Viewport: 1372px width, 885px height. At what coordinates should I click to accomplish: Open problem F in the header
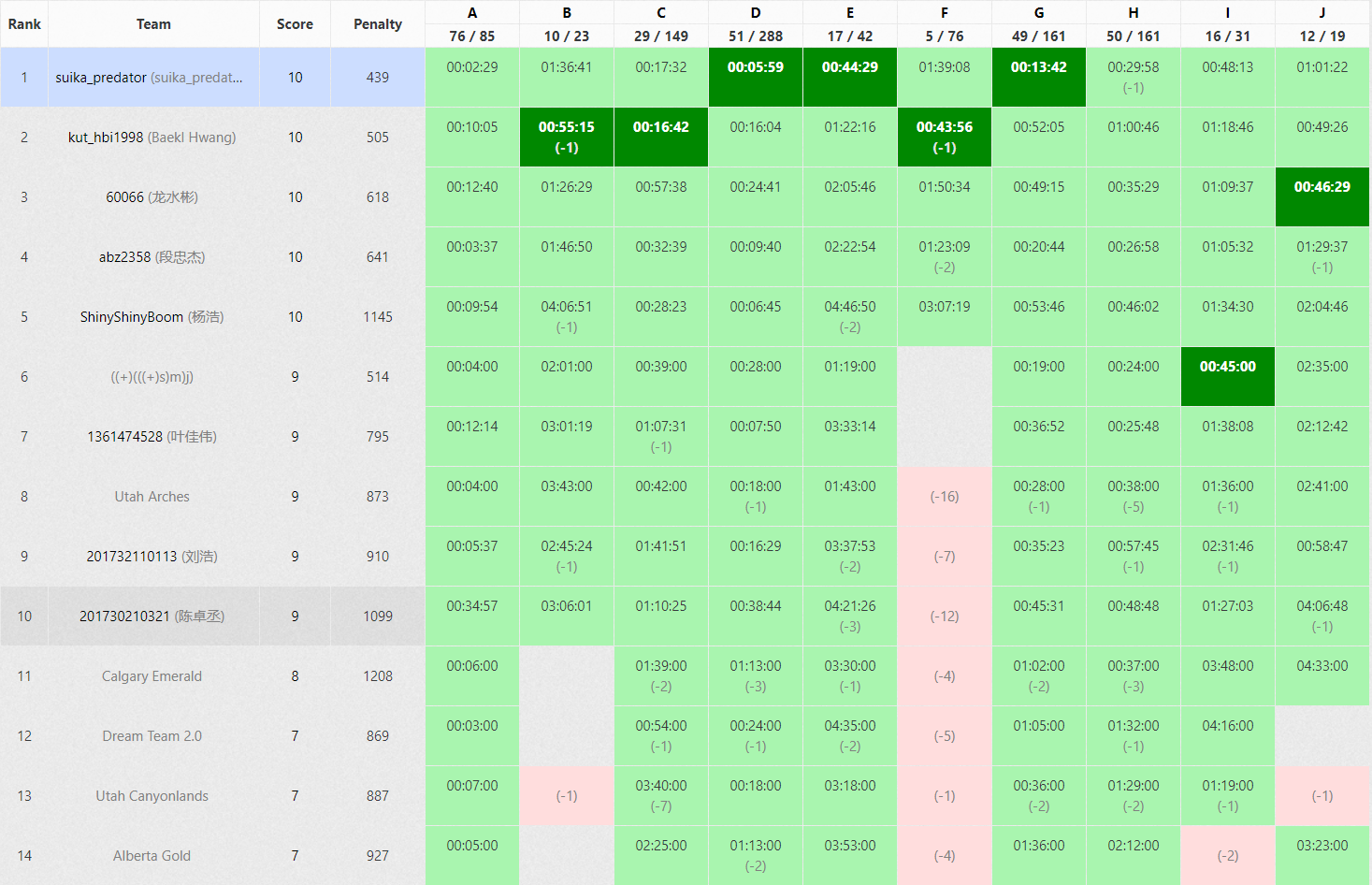tap(945, 13)
